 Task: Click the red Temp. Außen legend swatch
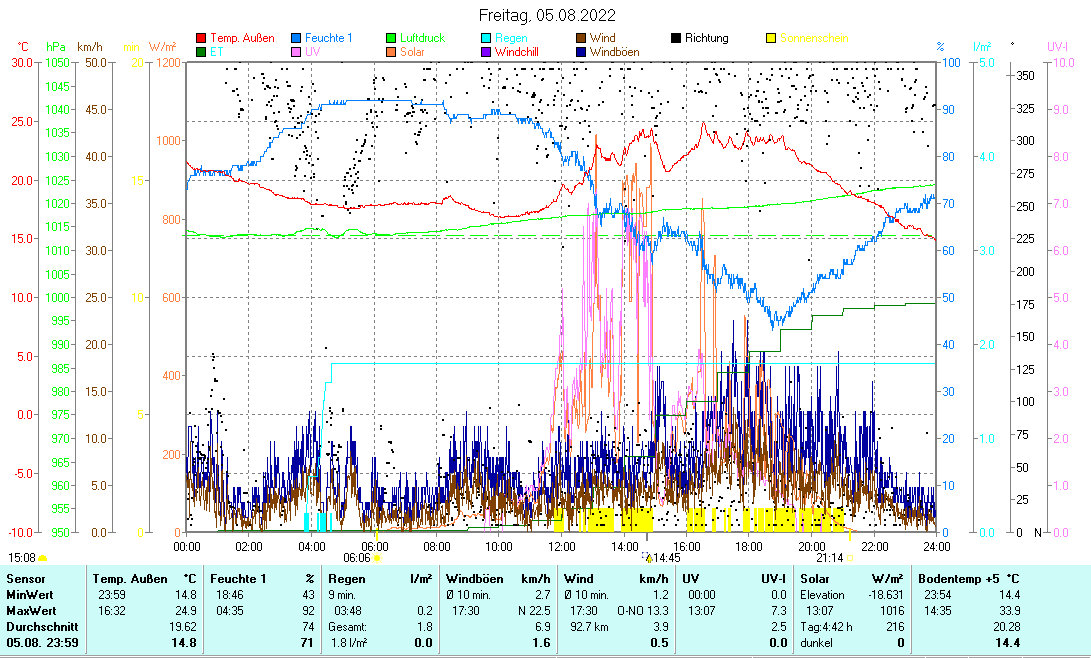coord(201,38)
